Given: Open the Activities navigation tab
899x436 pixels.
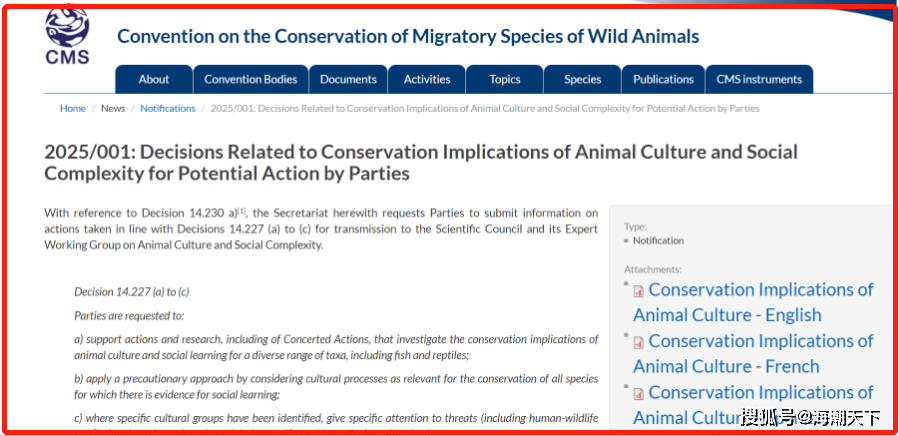Looking at the screenshot, I should click(427, 79).
